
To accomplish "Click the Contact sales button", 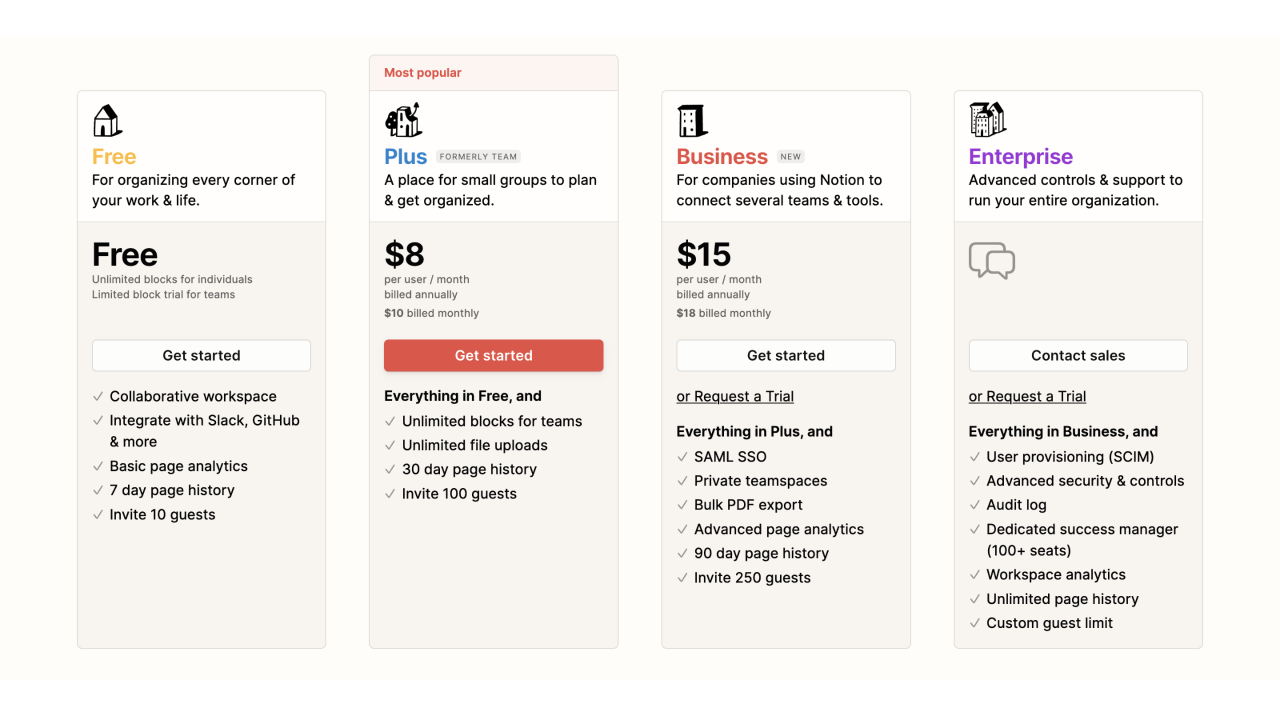I will click(x=1078, y=356).
